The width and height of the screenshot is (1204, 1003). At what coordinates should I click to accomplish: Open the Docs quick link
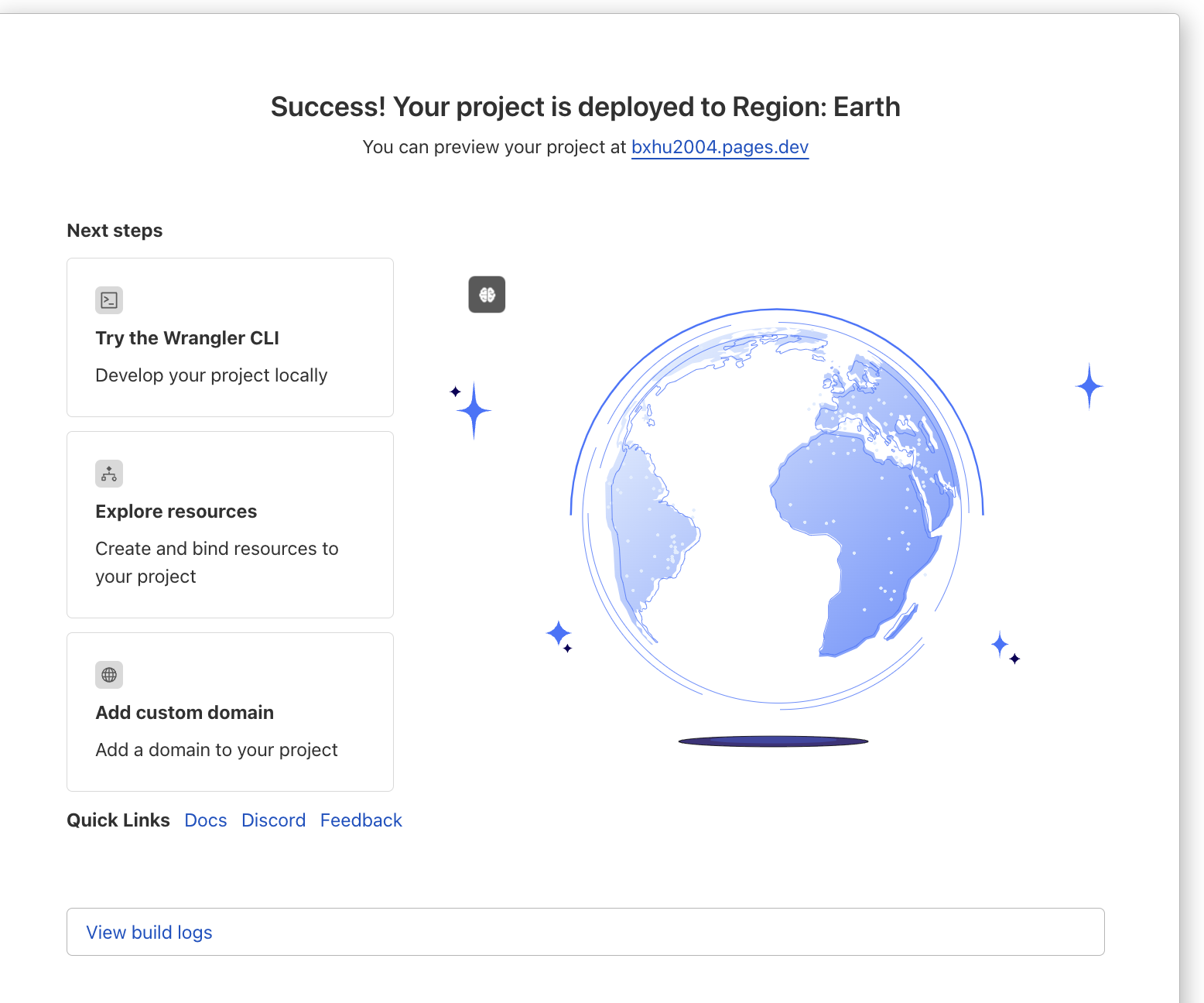[x=206, y=820]
